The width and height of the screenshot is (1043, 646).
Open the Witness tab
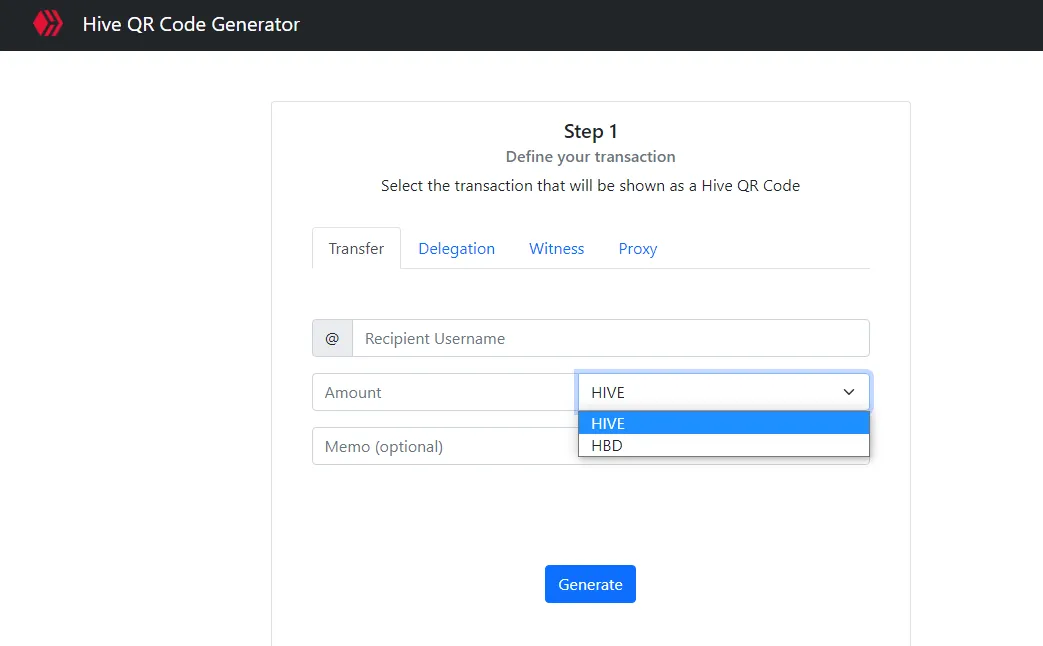pyautogui.click(x=556, y=248)
